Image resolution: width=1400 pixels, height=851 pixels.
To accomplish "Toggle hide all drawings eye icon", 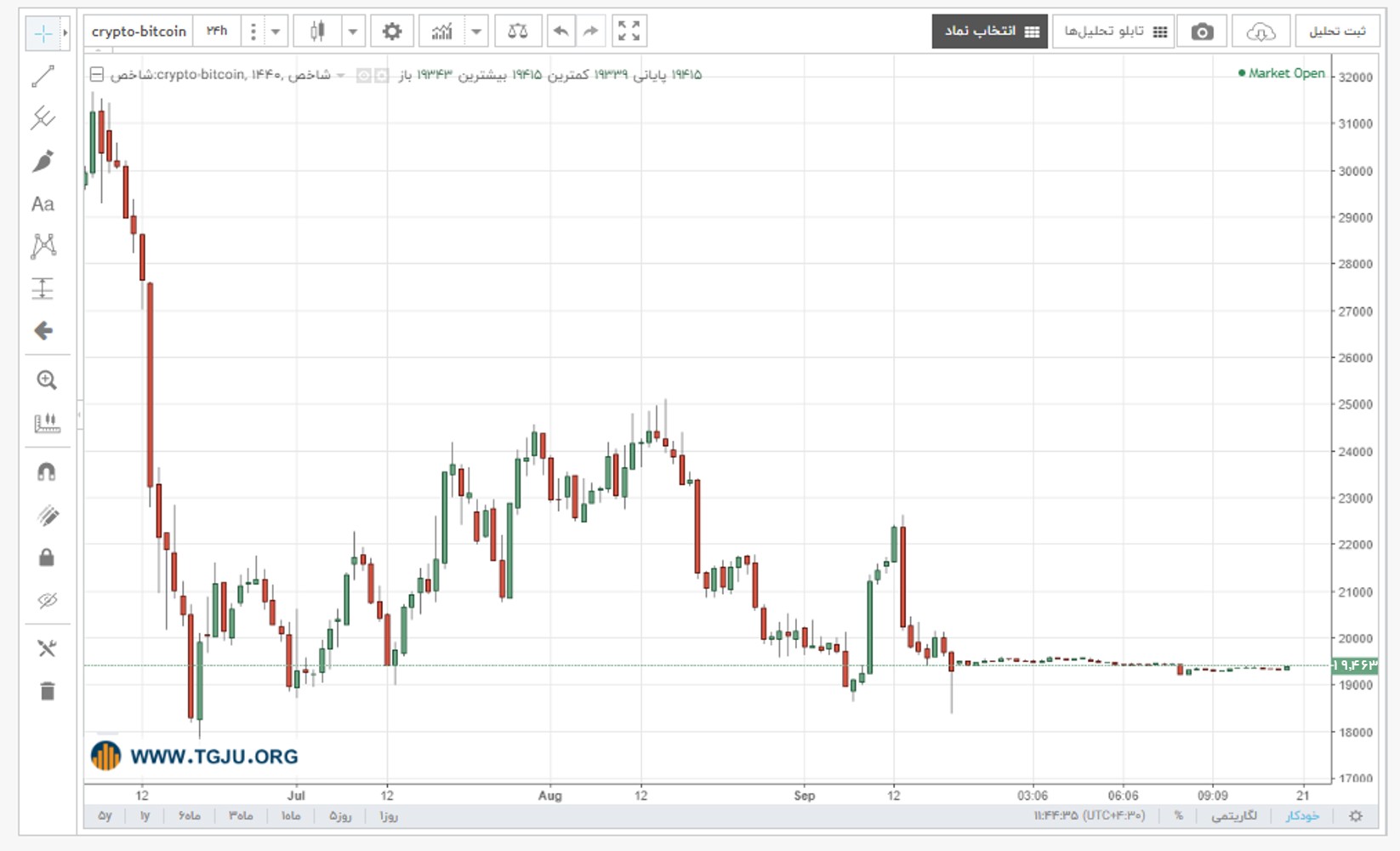I will (x=48, y=600).
